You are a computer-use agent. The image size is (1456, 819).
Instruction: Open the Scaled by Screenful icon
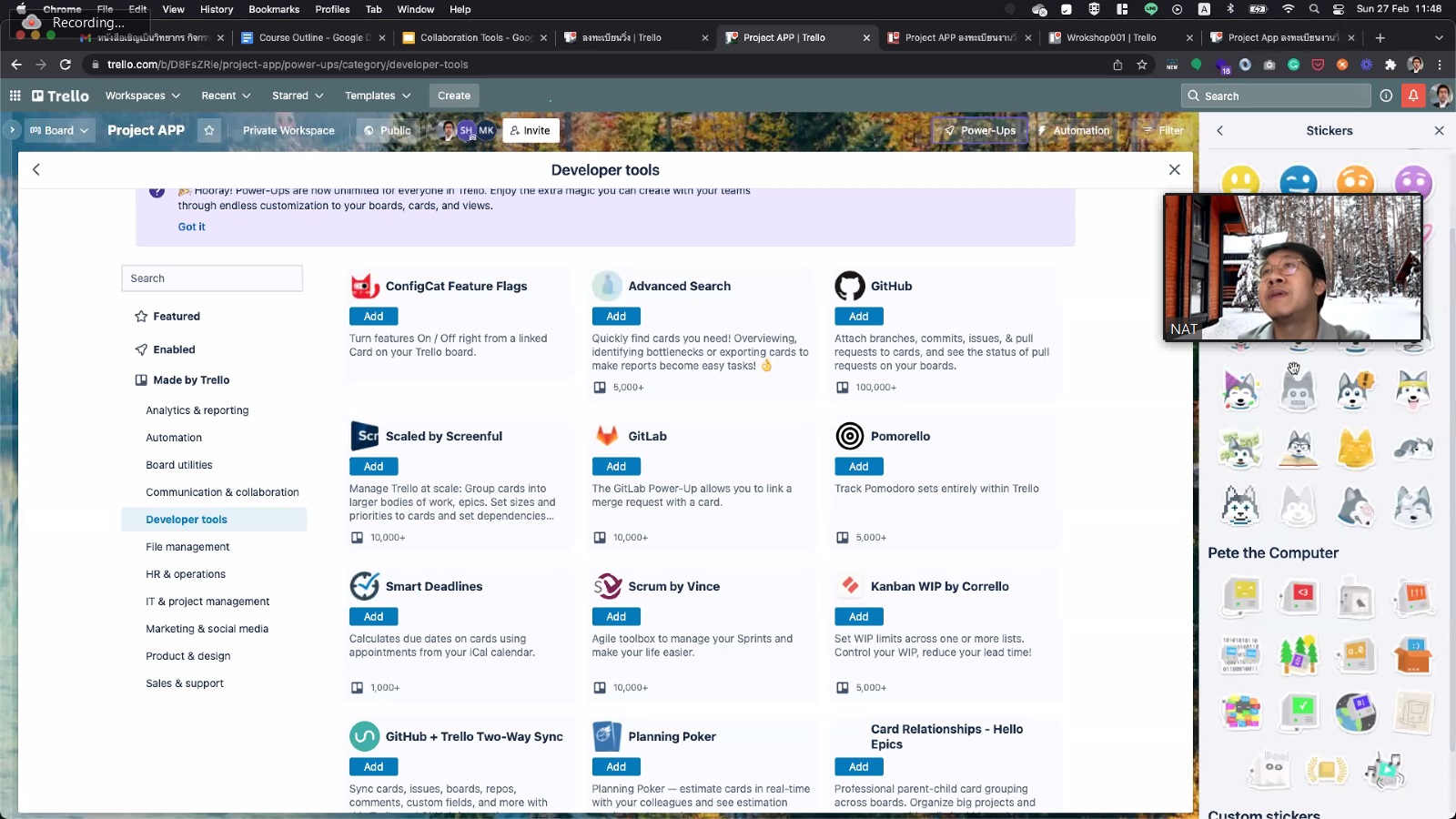click(365, 436)
